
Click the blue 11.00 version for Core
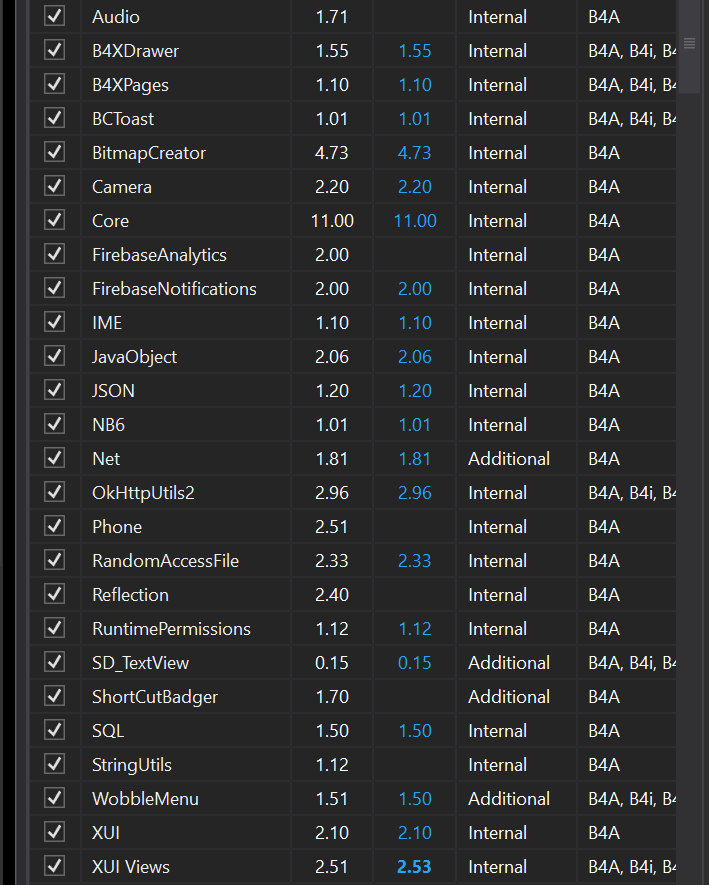coord(415,221)
